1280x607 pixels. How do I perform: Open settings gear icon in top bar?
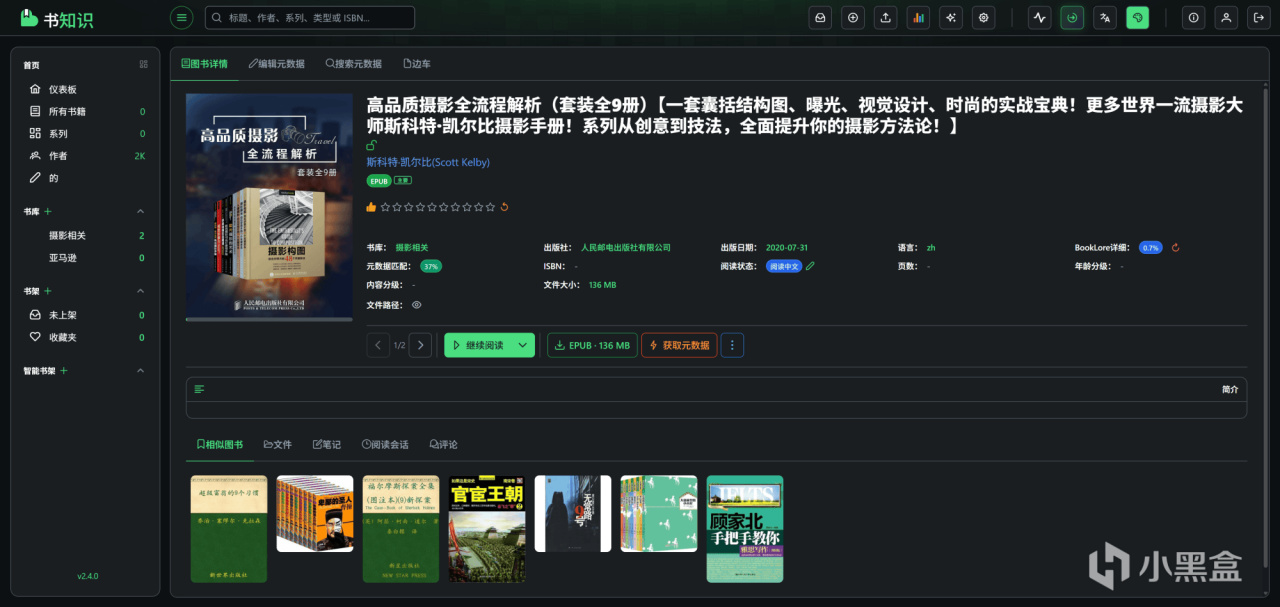[984, 17]
